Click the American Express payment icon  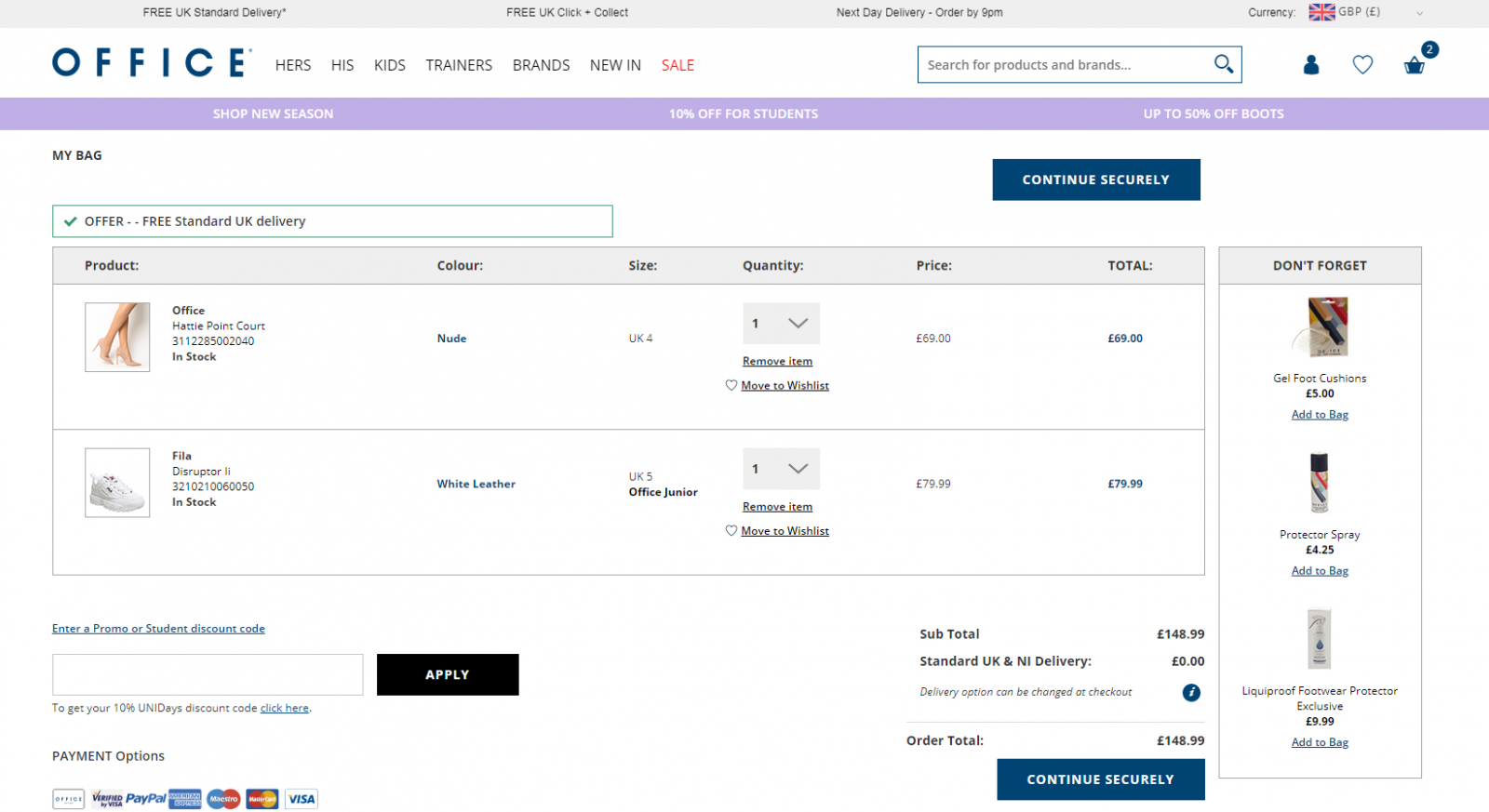coord(185,798)
